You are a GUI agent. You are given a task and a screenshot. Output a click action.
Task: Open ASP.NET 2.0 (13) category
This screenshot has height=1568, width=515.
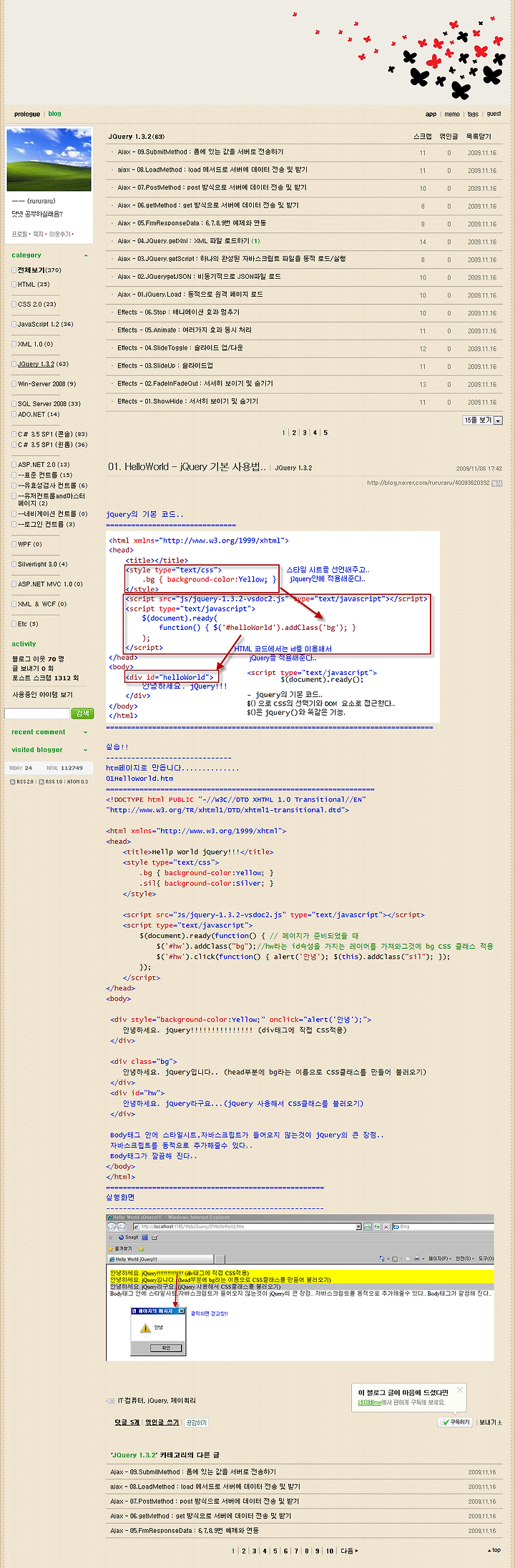click(x=44, y=465)
